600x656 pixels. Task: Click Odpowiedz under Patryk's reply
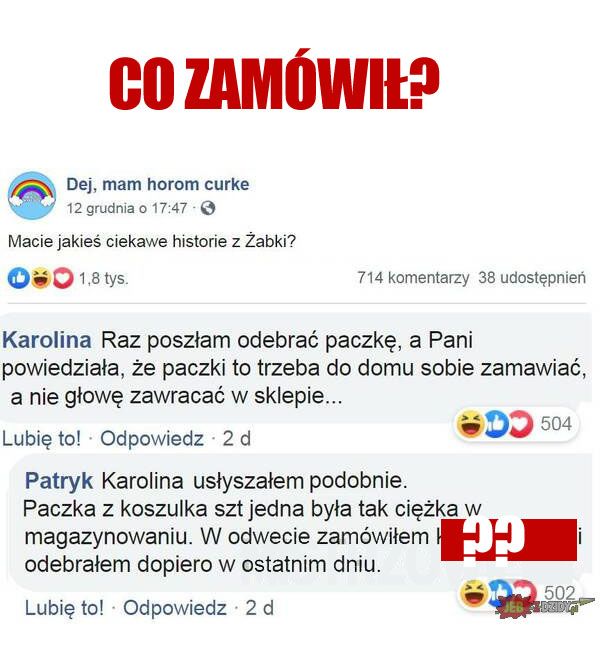click(x=175, y=608)
